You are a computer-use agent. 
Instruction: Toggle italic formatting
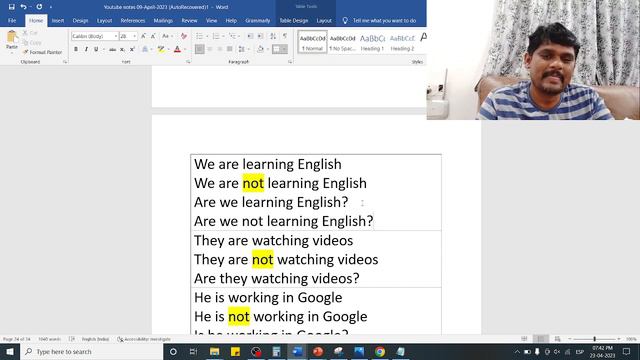click(x=86, y=49)
